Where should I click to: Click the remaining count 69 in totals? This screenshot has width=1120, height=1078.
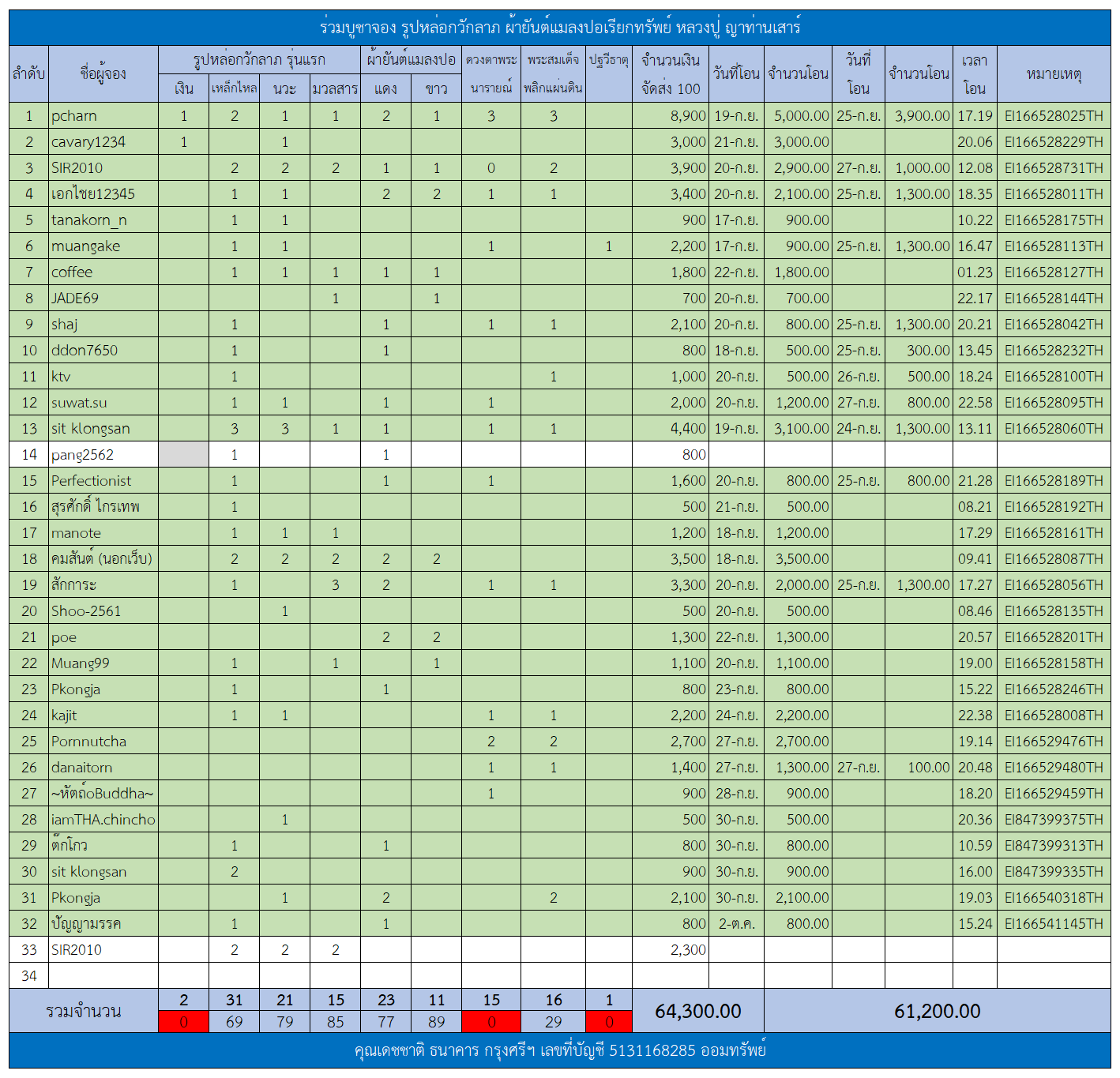[x=235, y=1022]
